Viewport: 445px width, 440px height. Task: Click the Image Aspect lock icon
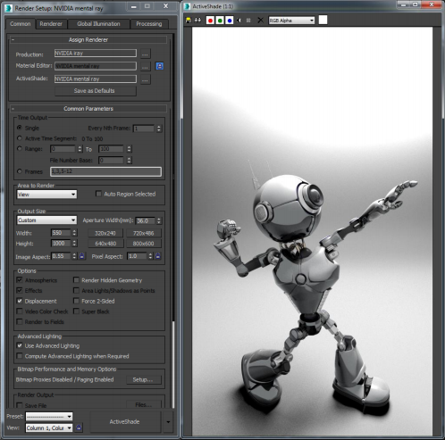click(82, 256)
